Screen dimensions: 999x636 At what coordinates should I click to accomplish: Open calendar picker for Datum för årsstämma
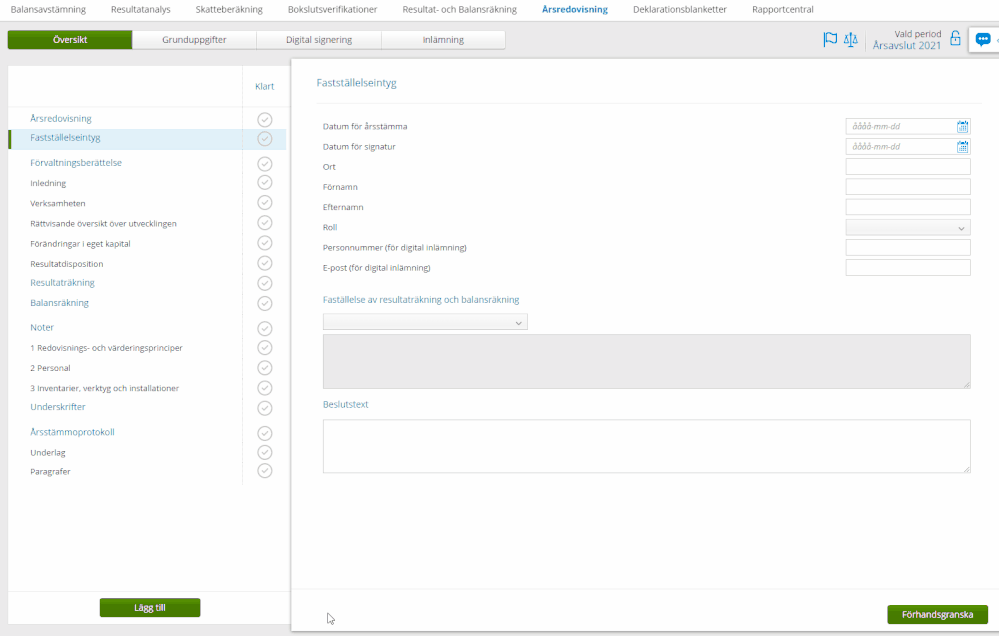(962, 127)
